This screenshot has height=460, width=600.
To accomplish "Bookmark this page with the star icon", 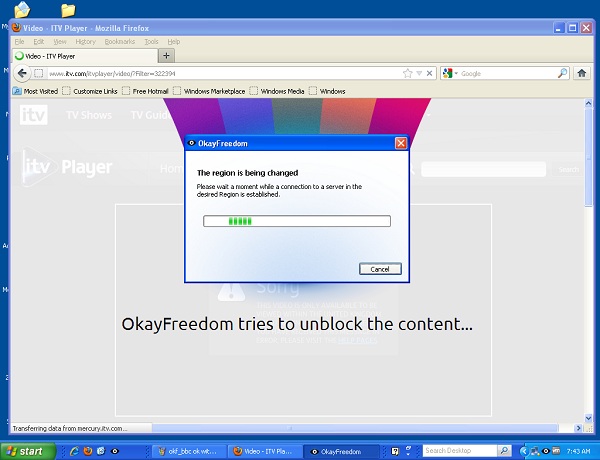I will pyautogui.click(x=408, y=73).
